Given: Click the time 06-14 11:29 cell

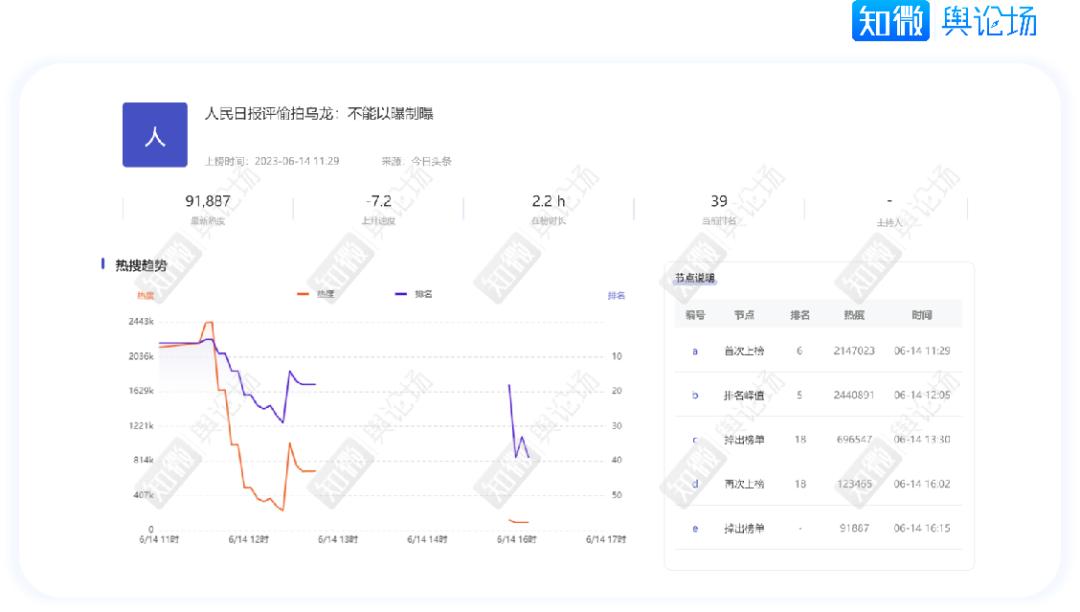Looking at the screenshot, I should pos(922,351).
